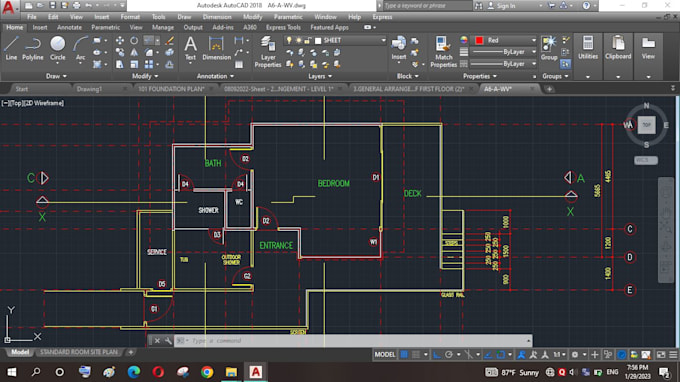Expand the Annotation panel
This screenshot has width=680, height=382.
pyautogui.click(x=215, y=76)
